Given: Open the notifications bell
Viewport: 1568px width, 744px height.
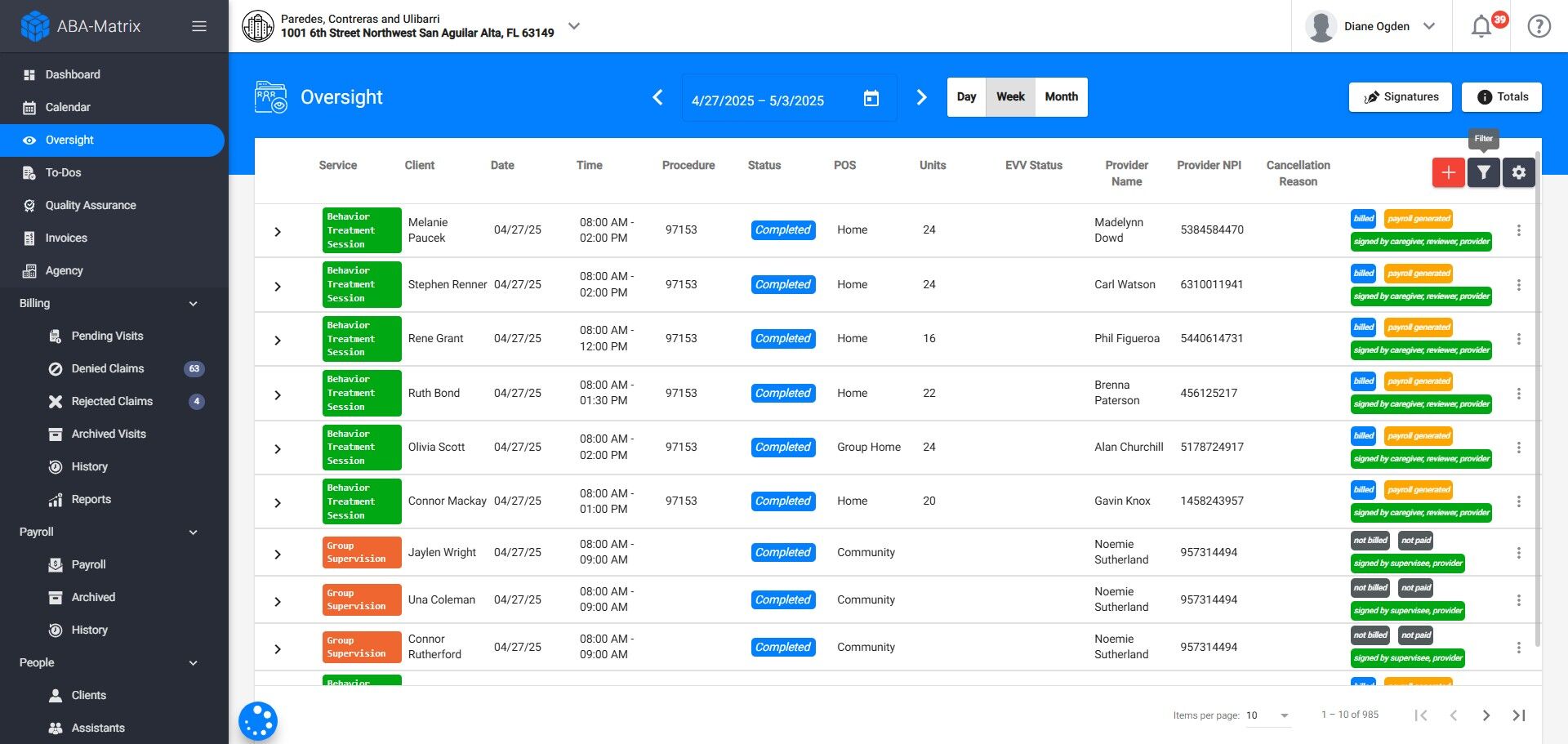Looking at the screenshot, I should coord(1481,27).
